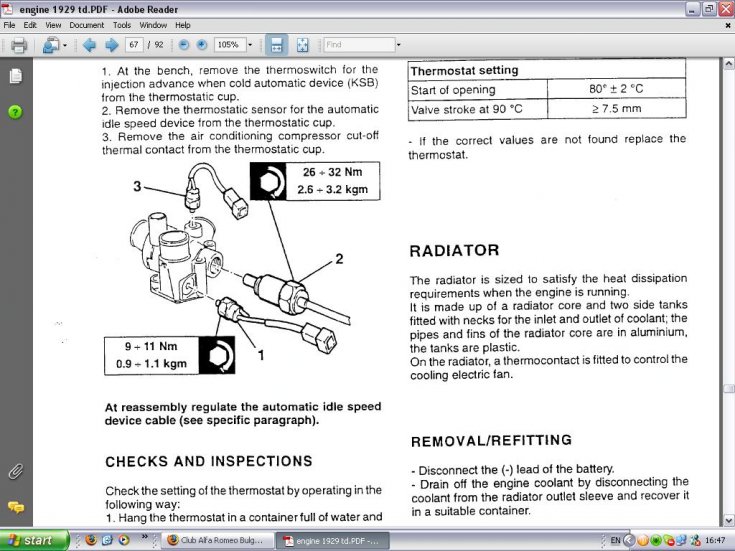
Task: Open the help question mark panel
Action: pos(15,111)
